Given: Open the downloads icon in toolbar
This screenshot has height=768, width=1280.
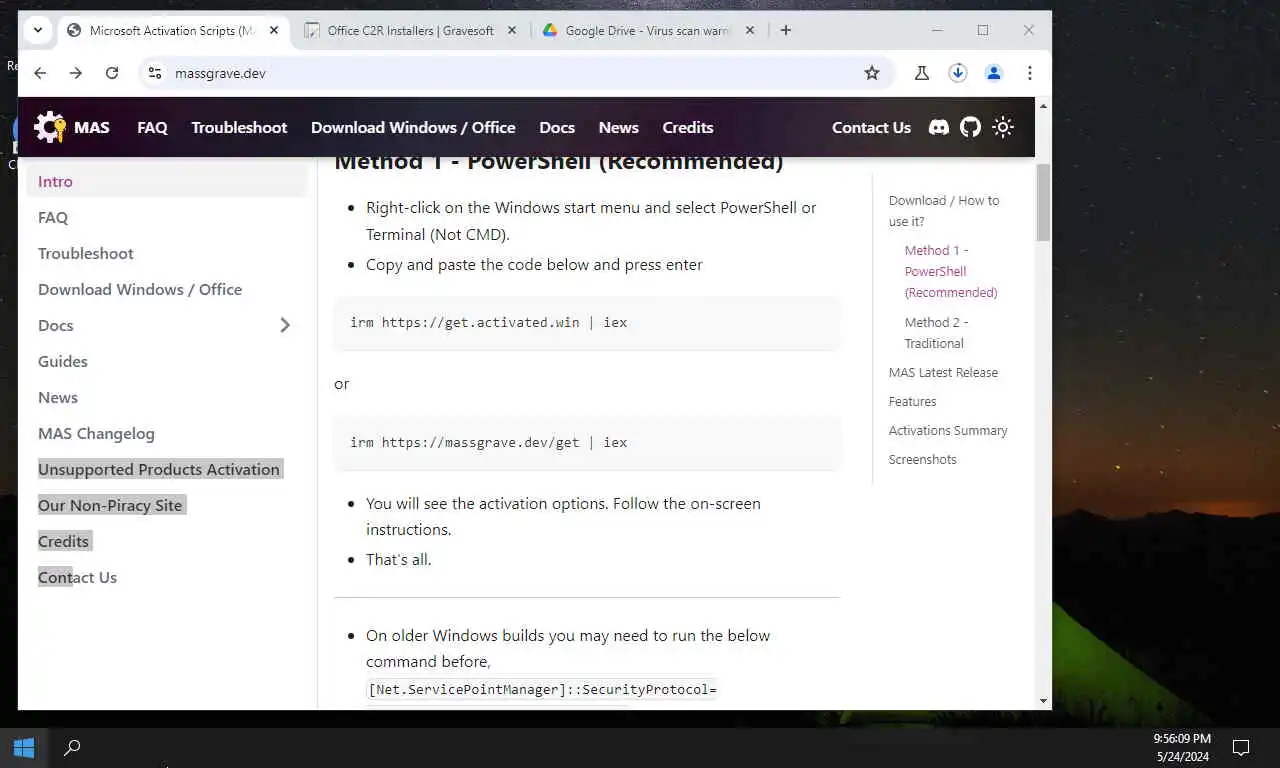Looking at the screenshot, I should point(958,73).
